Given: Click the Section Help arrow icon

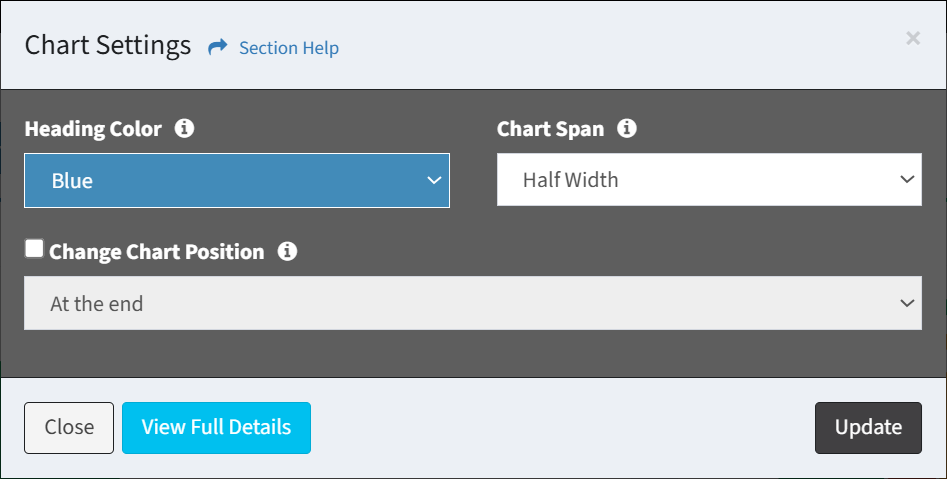Looking at the screenshot, I should 217,47.
